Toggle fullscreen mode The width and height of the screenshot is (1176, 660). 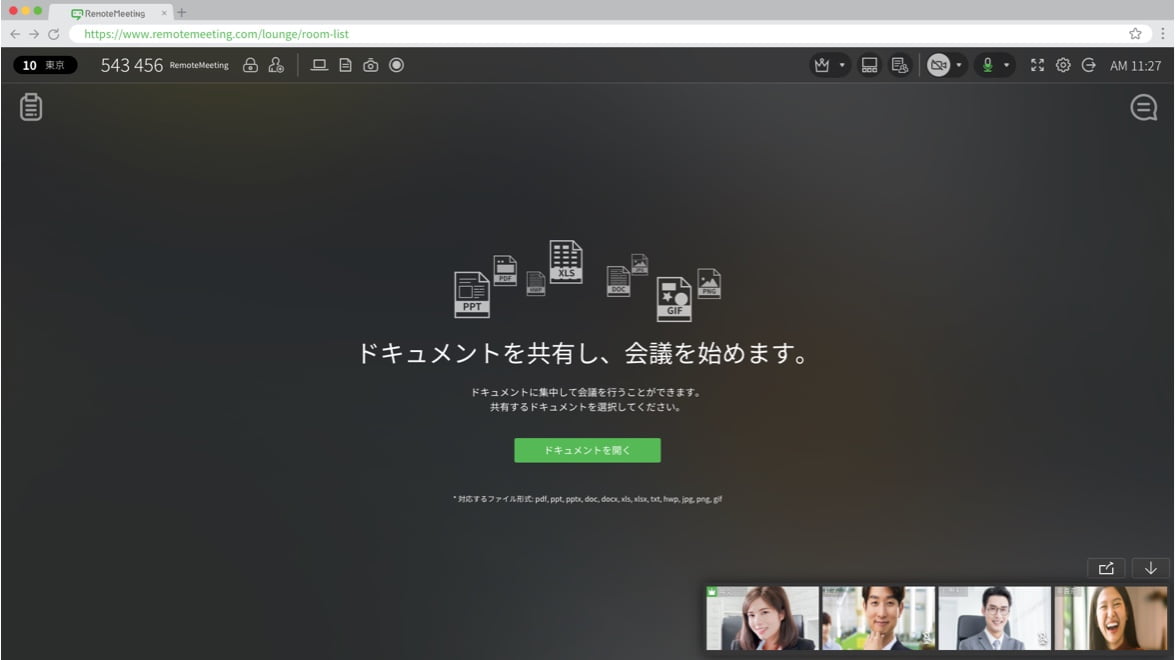click(1037, 65)
